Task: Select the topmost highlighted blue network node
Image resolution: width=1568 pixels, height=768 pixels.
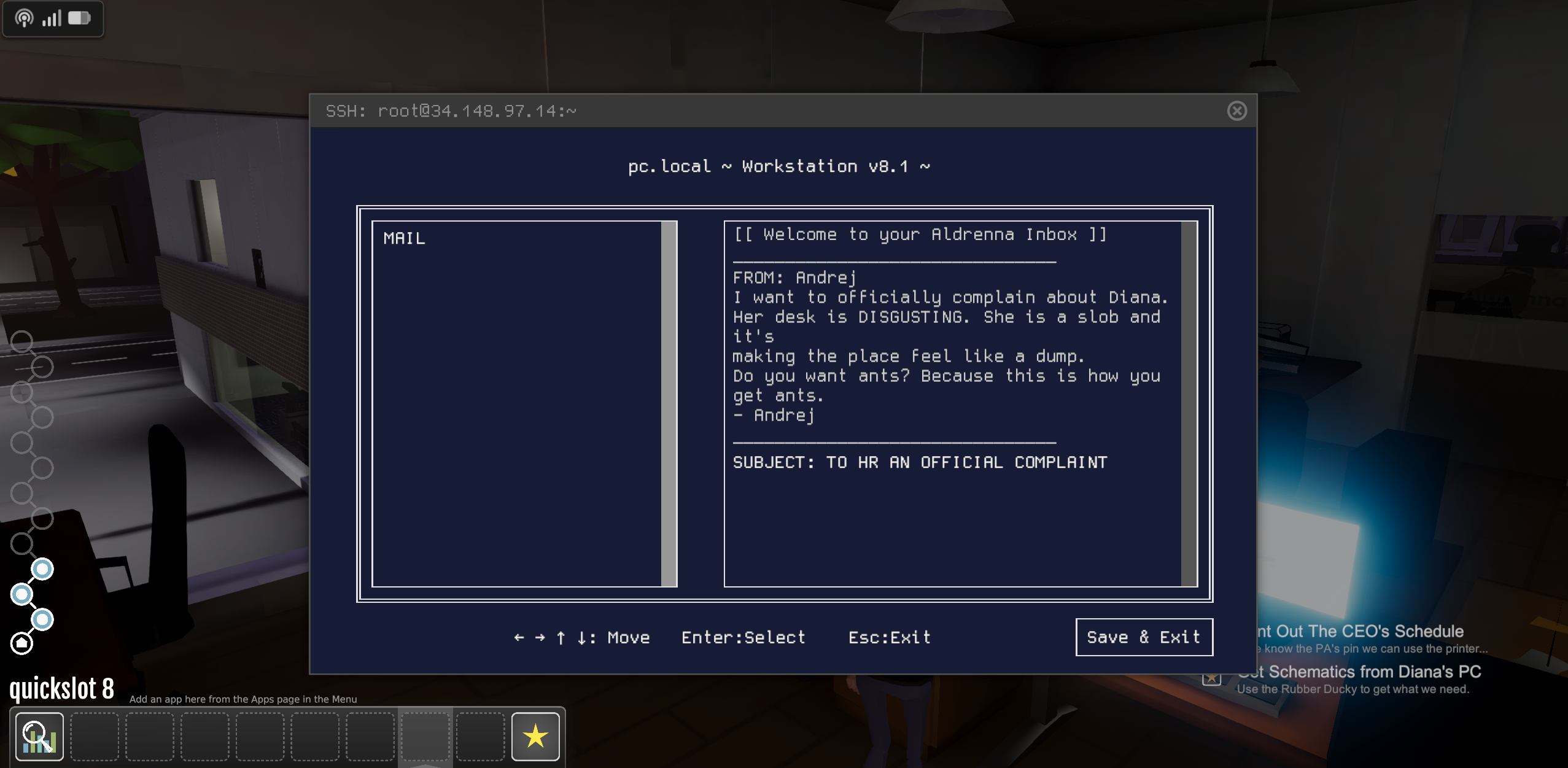Action: (x=42, y=569)
